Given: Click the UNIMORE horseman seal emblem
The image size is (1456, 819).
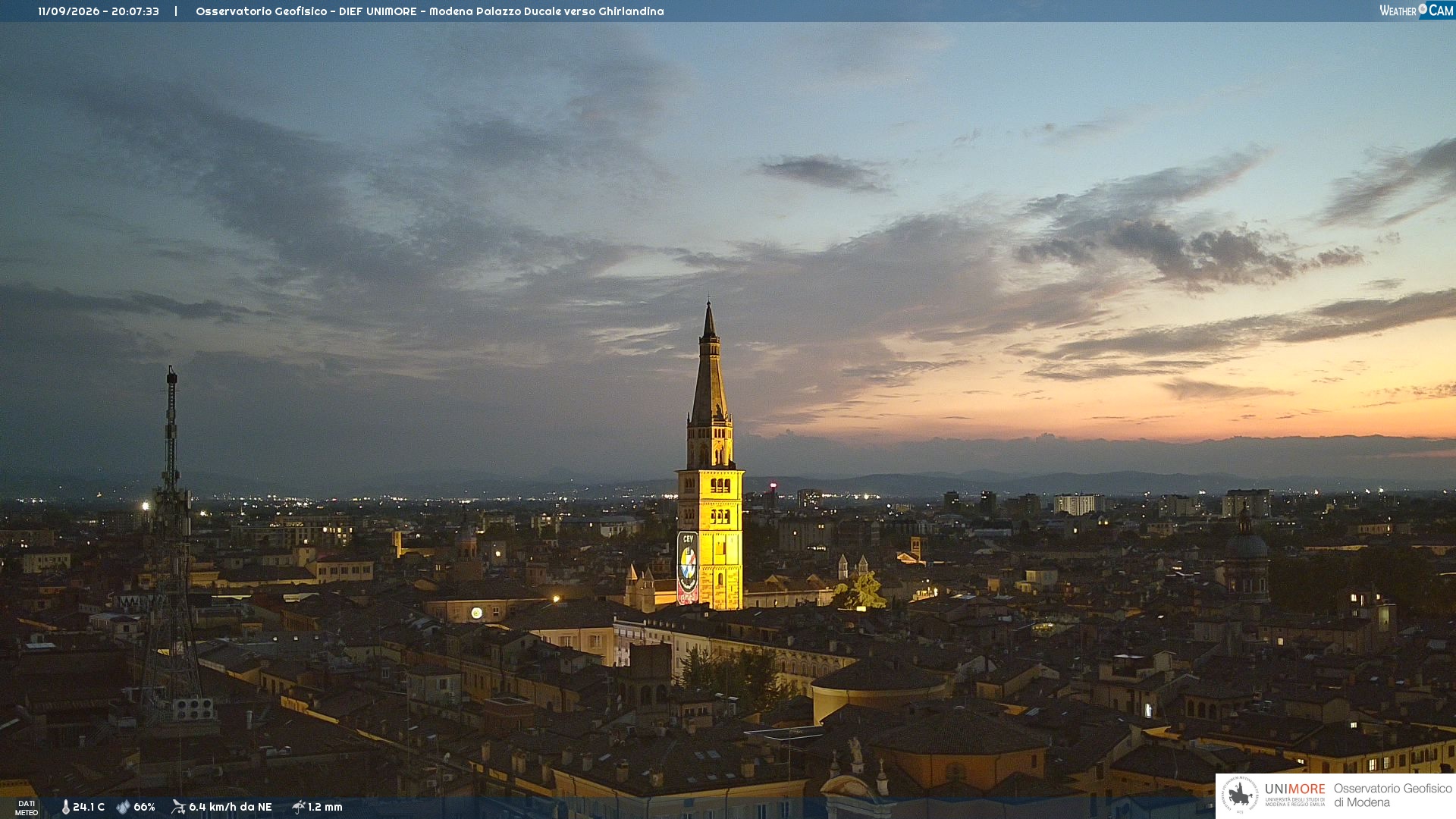Looking at the screenshot, I should click(1240, 795).
